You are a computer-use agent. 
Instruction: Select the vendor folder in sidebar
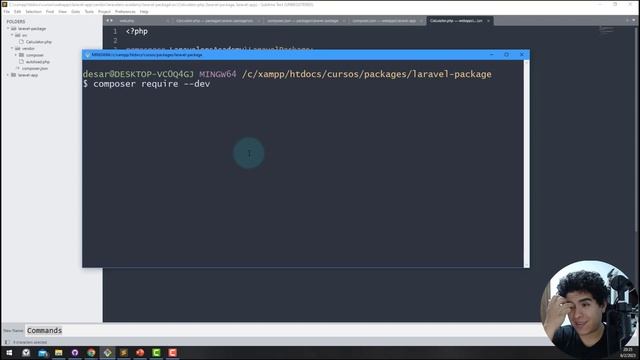click(28, 48)
